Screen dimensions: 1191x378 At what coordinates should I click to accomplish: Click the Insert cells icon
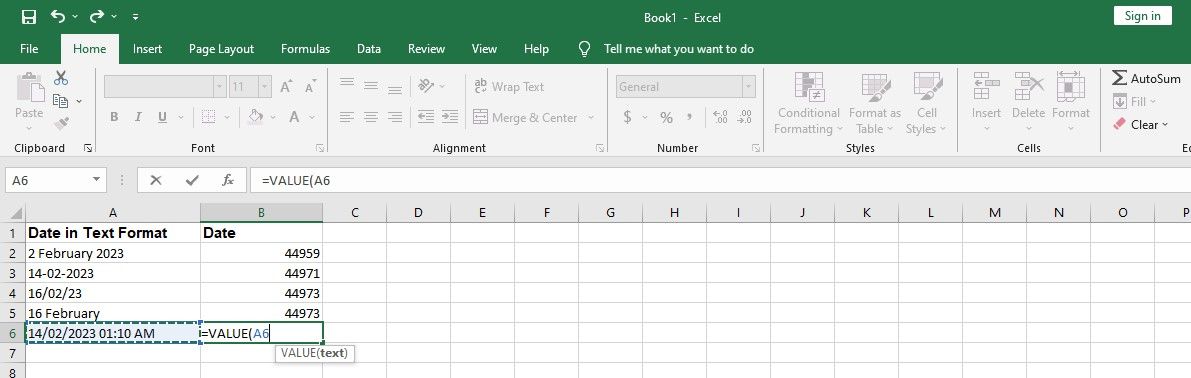986,86
